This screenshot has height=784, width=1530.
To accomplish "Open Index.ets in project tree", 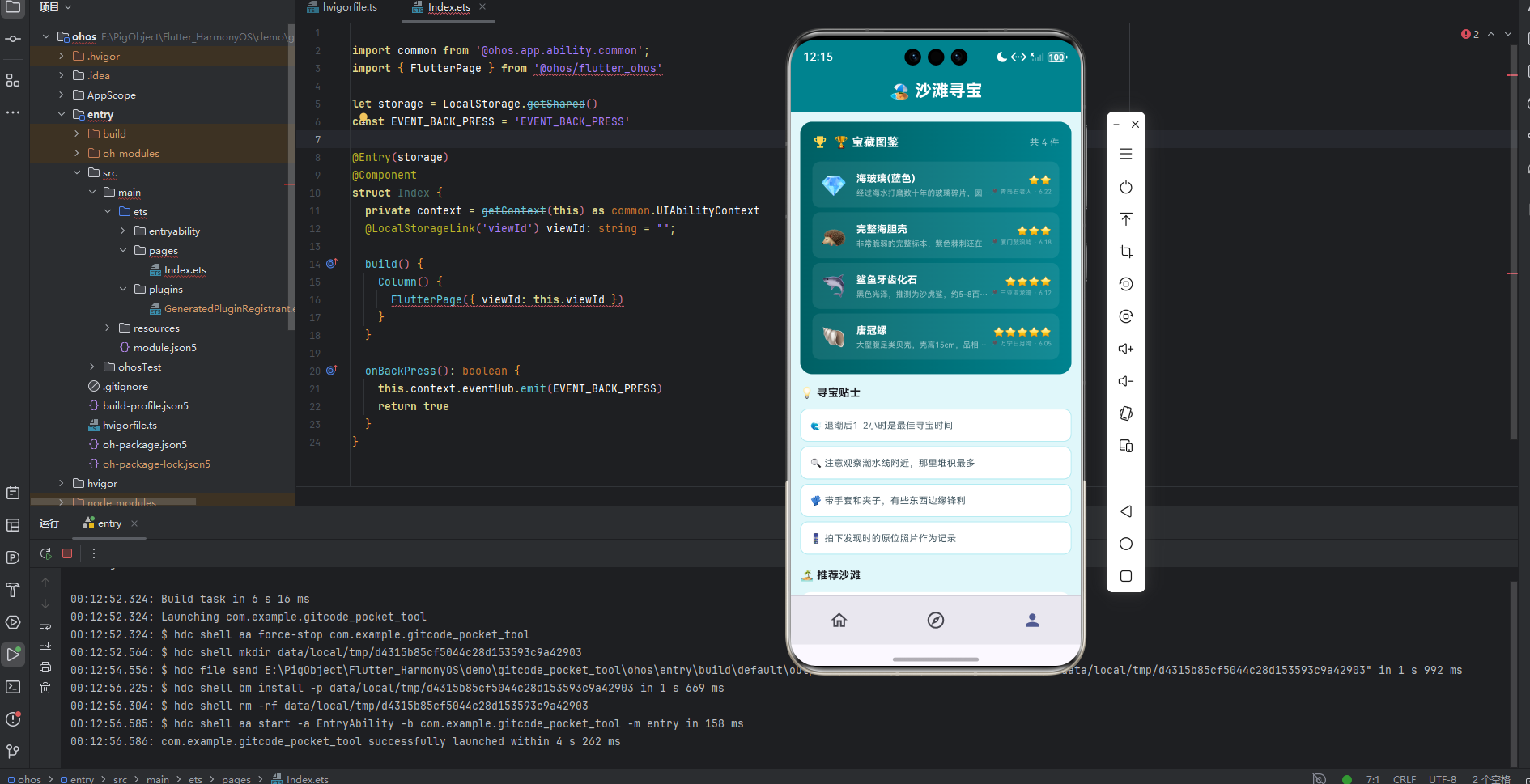I will click(x=178, y=270).
